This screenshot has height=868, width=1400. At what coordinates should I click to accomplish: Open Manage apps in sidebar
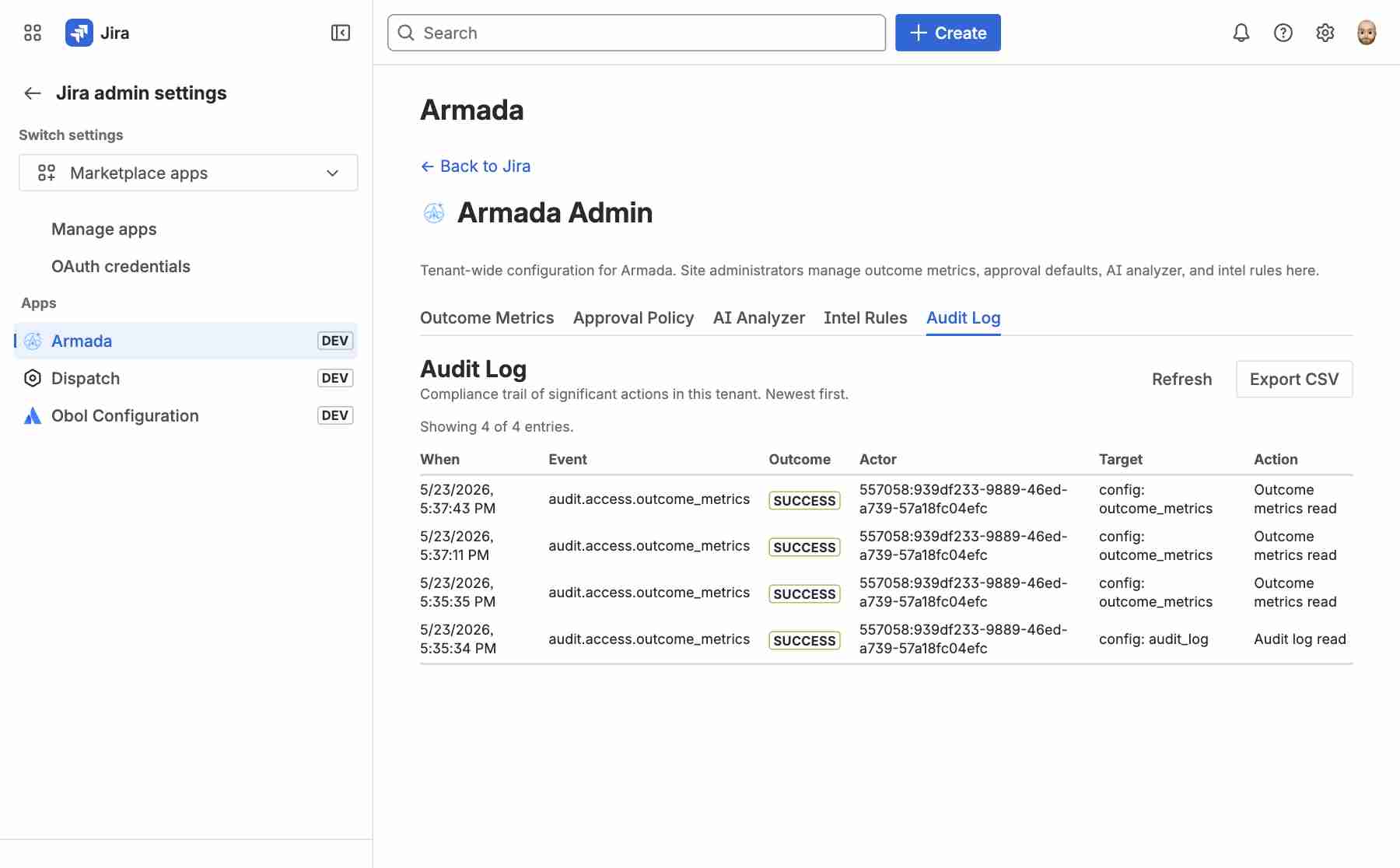click(104, 229)
